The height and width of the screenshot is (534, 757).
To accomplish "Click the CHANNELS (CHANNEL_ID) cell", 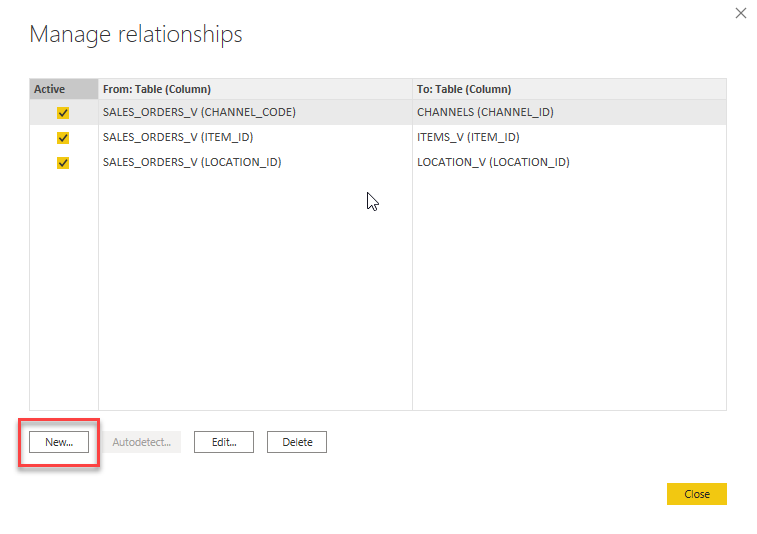I will tap(485, 113).
